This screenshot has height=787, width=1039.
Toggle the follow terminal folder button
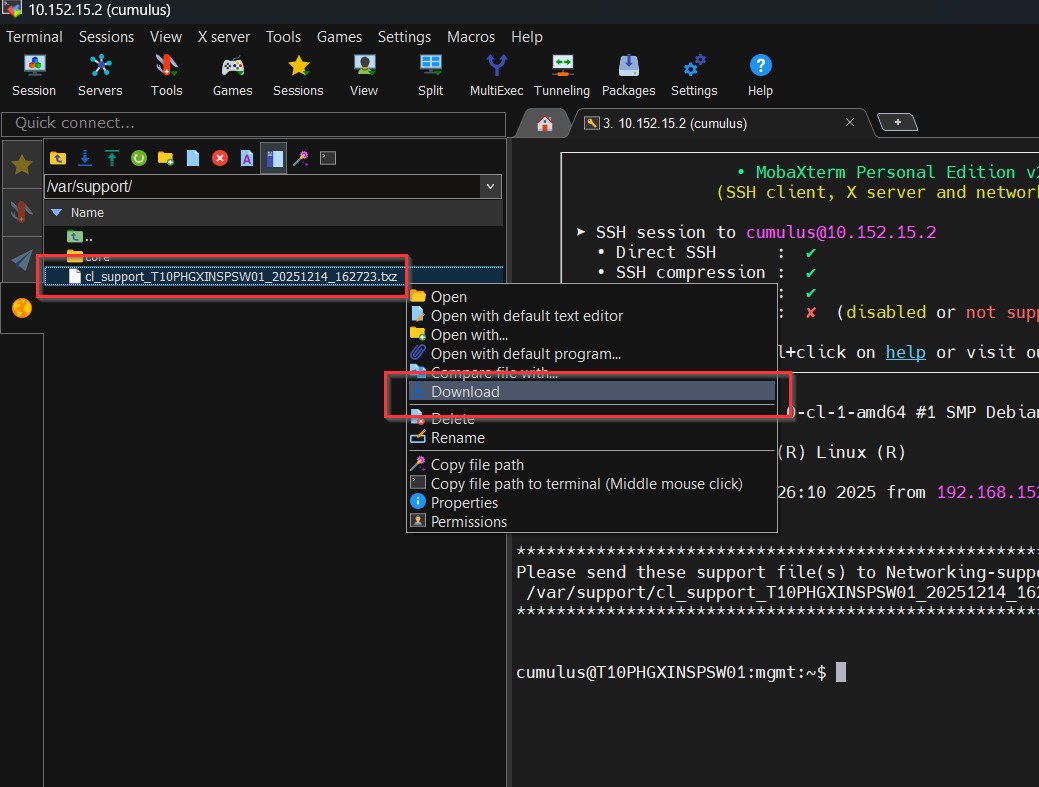[274, 158]
